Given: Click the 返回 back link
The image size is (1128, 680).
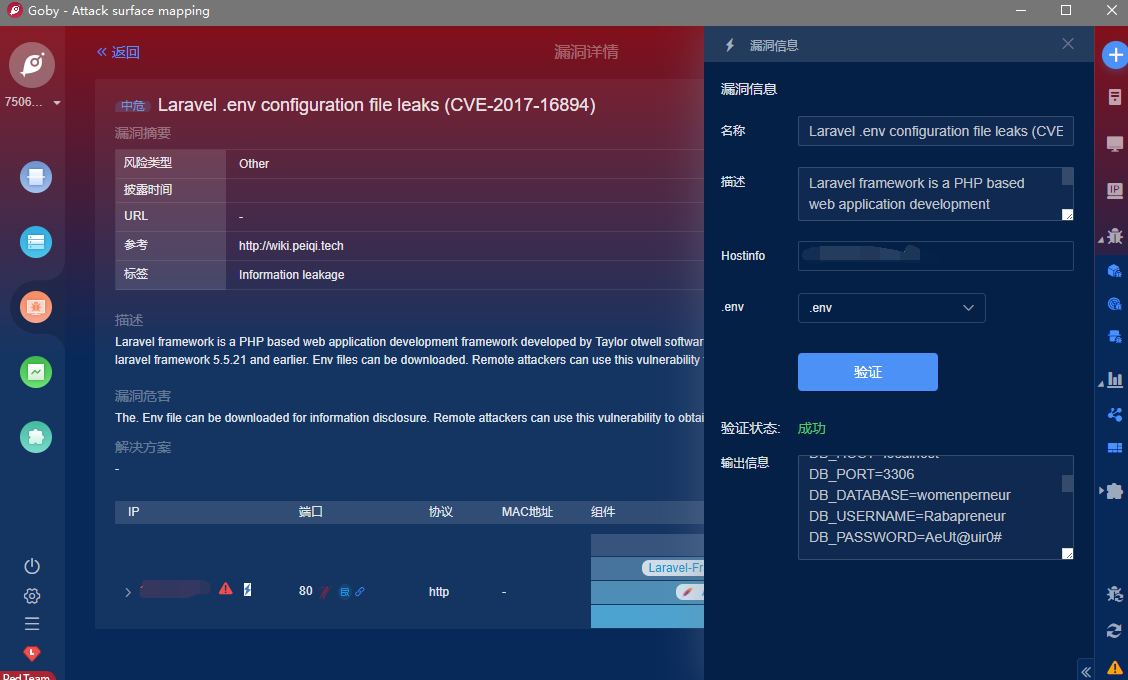Looking at the screenshot, I should coord(118,52).
